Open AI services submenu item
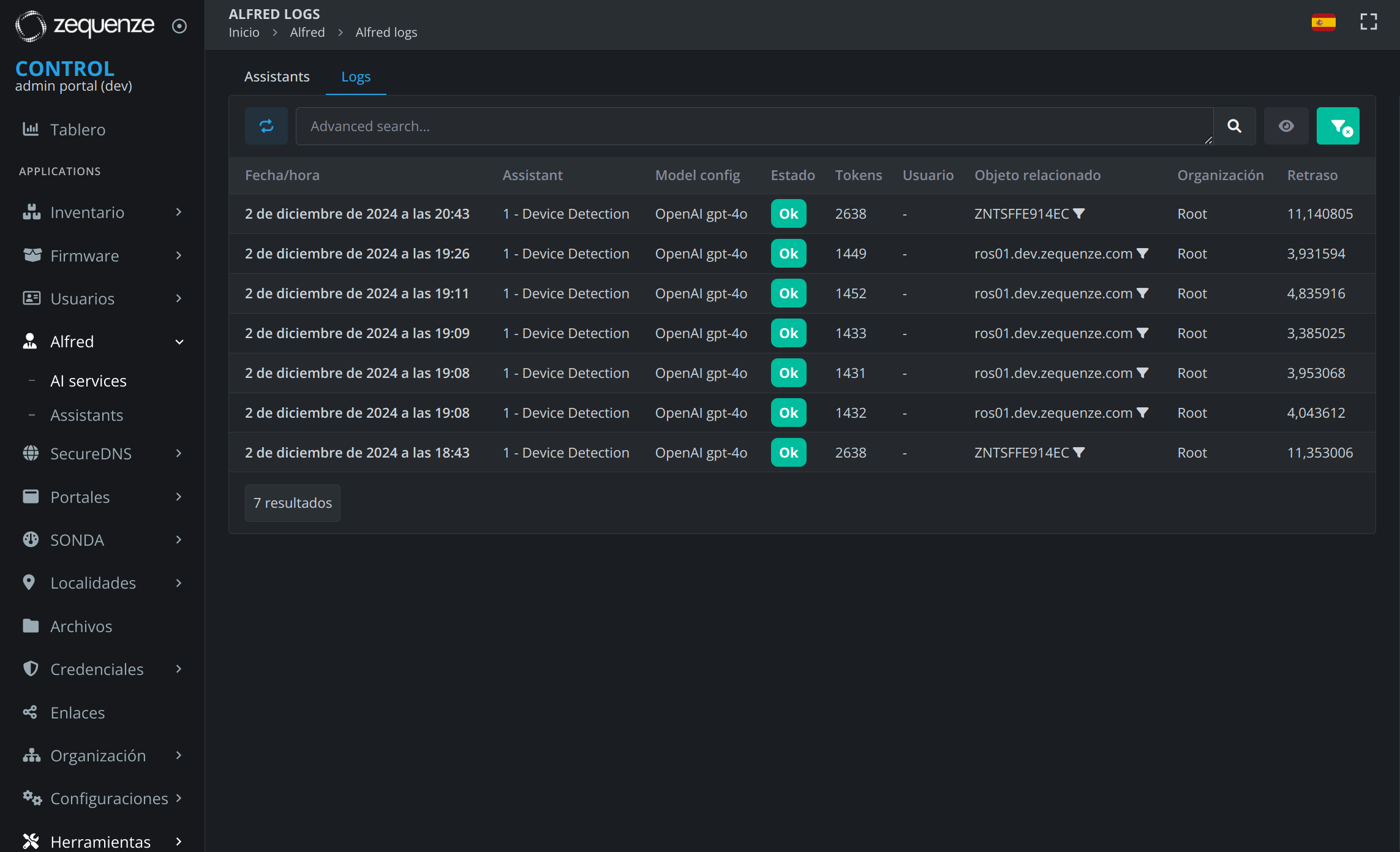This screenshot has height=852, width=1400. 88,381
